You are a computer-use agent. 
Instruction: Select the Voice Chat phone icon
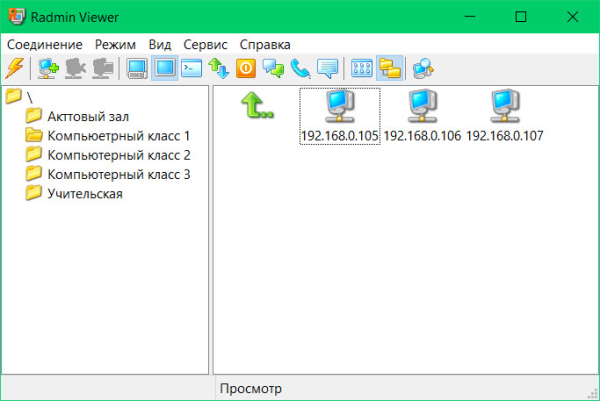pyautogui.click(x=300, y=69)
